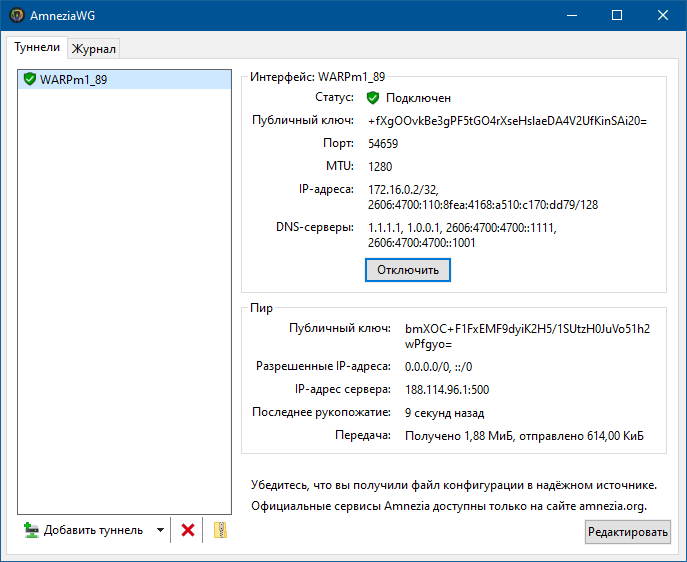
Task: Click the Редактировать button
Action: (628, 532)
